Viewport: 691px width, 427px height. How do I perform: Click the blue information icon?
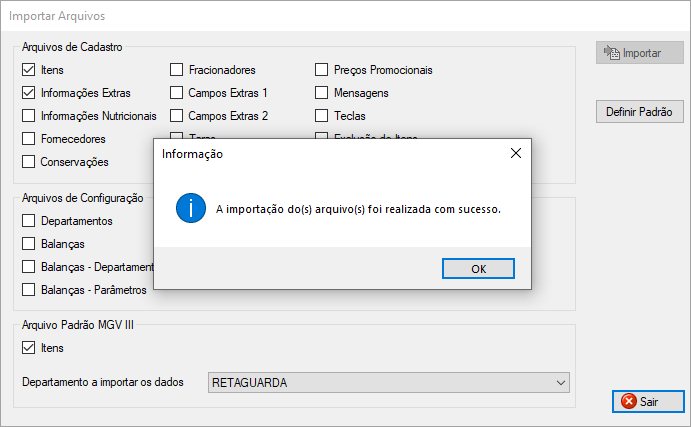[x=189, y=209]
